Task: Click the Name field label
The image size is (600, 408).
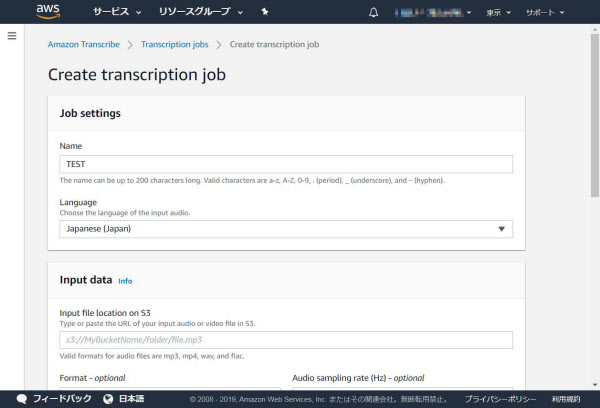Action: [x=71, y=146]
